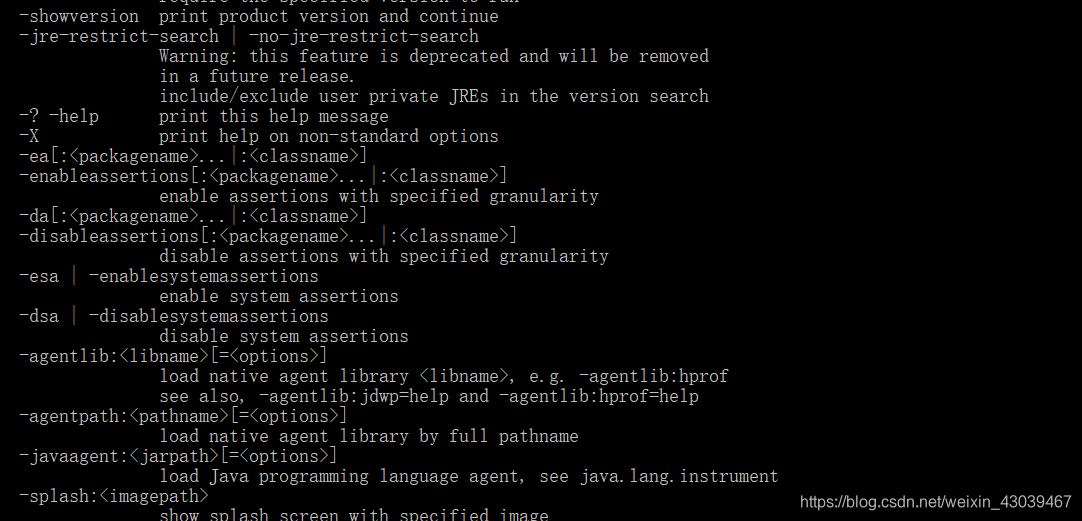Click '-splash:<imagepath>' option line
Screen dimensions: 1082x521
coord(113,496)
